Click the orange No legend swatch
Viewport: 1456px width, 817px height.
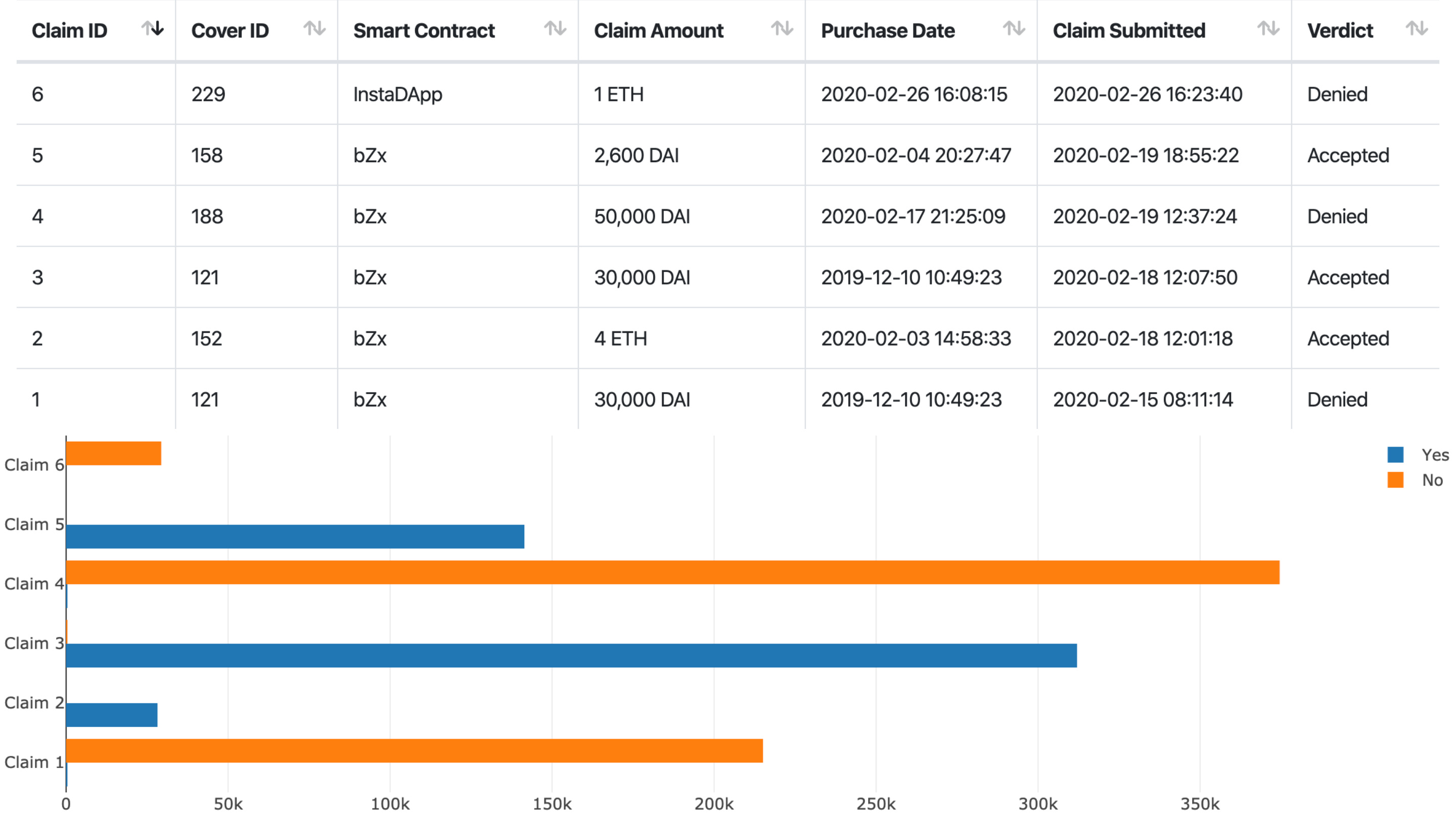pos(1395,480)
